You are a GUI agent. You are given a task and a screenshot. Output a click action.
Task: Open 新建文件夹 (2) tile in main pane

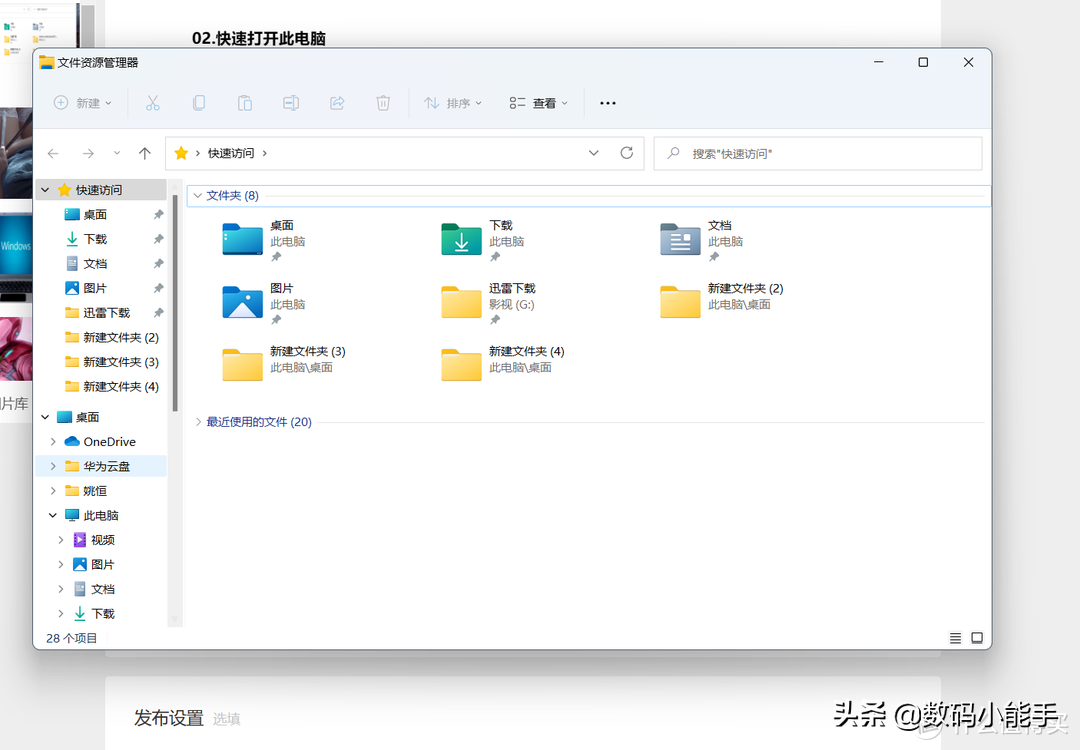pos(722,303)
